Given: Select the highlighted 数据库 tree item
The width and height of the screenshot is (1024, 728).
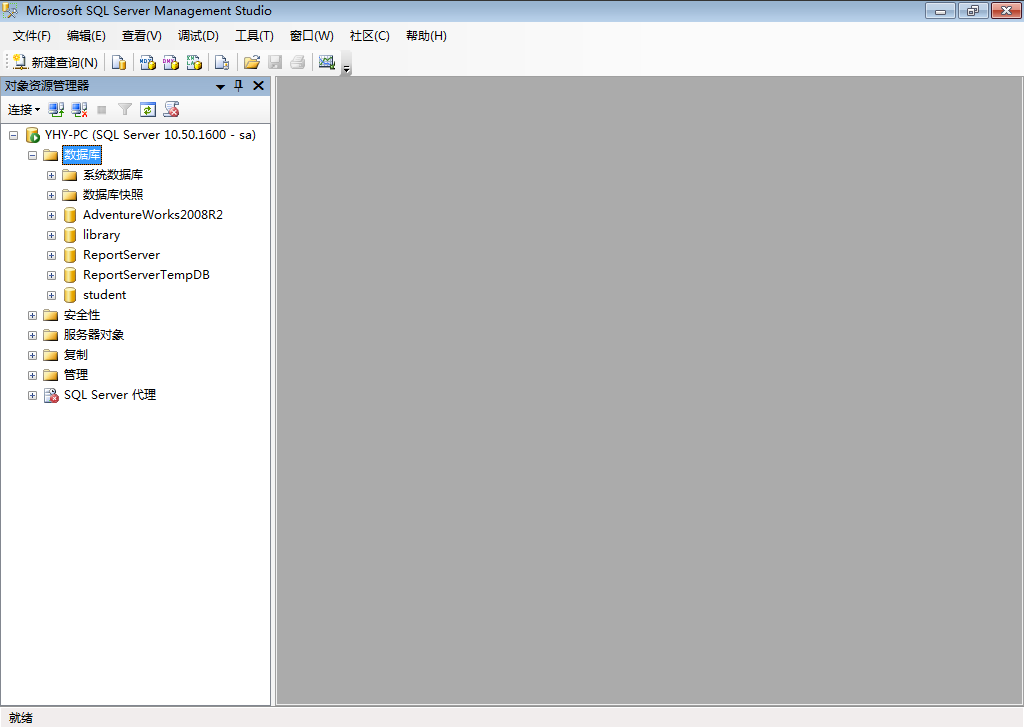Looking at the screenshot, I should [x=82, y=155].
